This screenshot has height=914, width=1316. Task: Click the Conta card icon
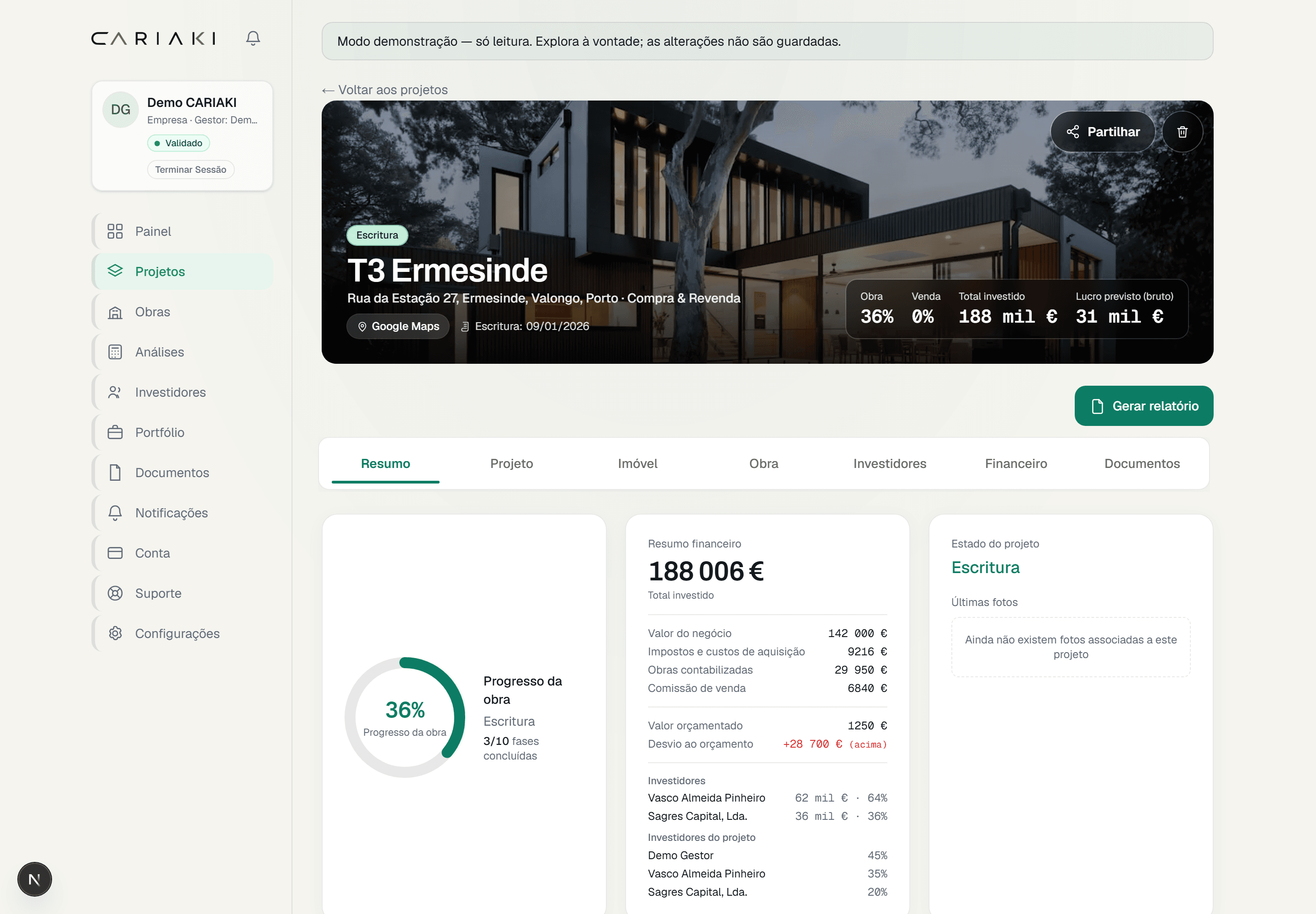pyautogui.click(x=115, y=553)
